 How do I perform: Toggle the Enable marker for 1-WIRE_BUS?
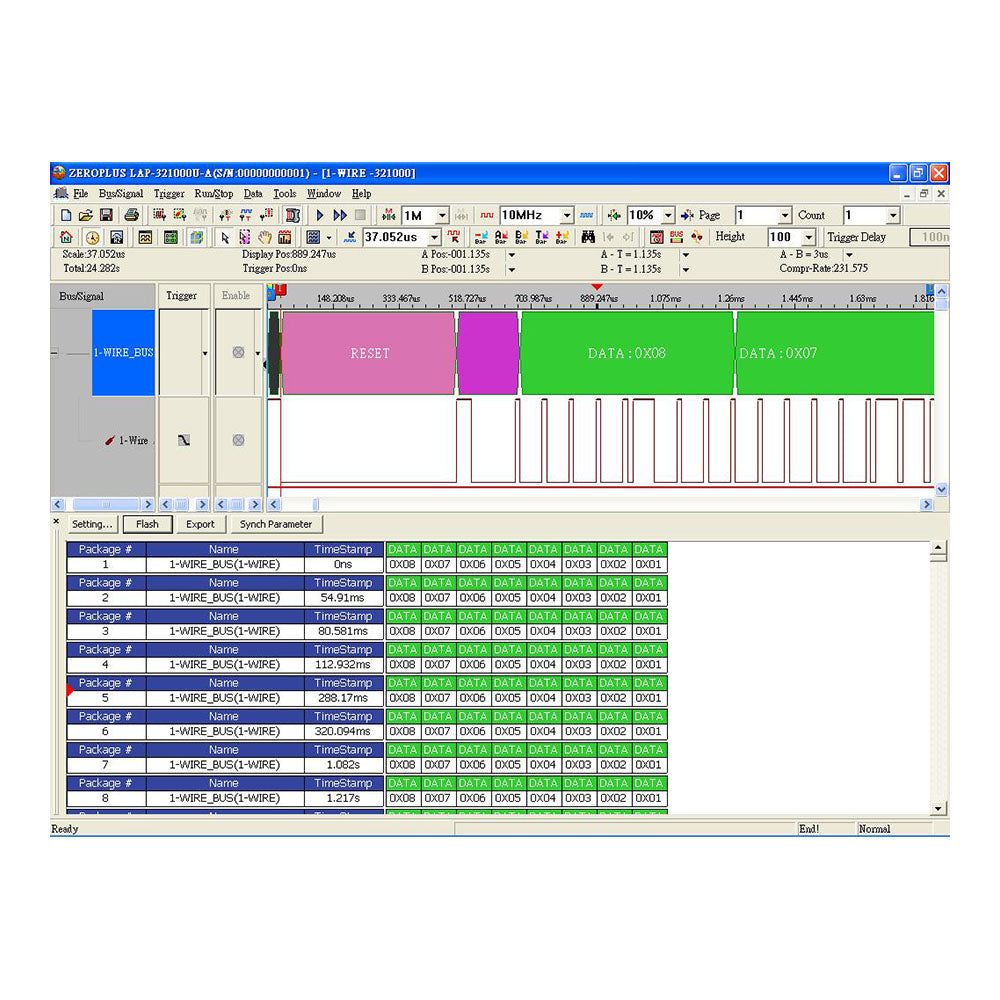[238, 353]
